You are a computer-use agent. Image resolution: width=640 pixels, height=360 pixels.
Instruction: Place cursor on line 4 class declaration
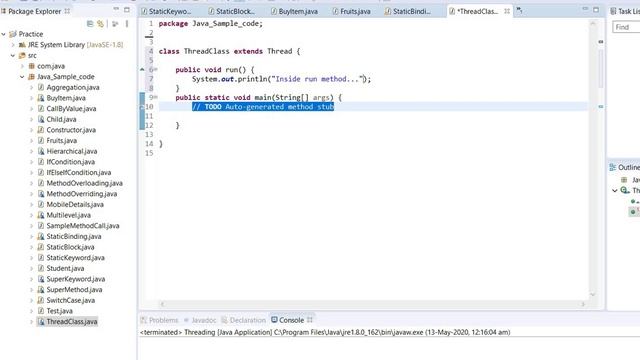[x=229, y=51]
